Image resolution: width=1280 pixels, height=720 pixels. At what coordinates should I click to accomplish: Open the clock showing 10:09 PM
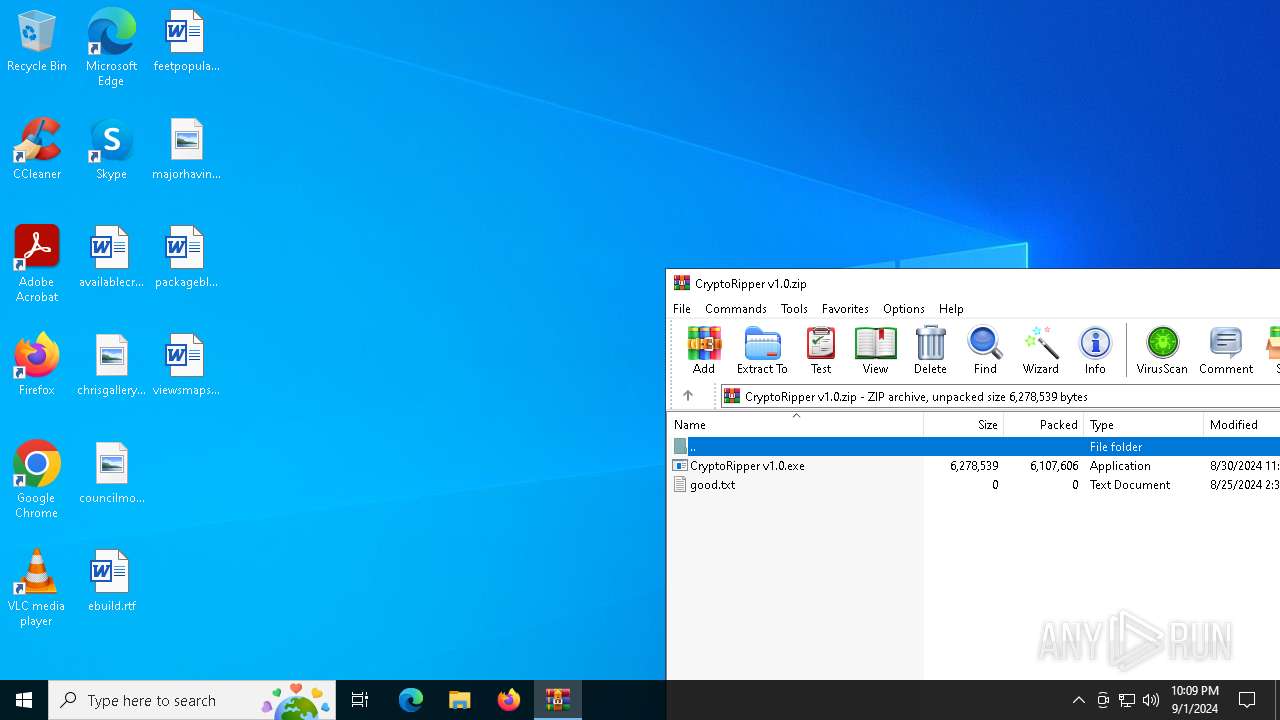[1194, 700]
